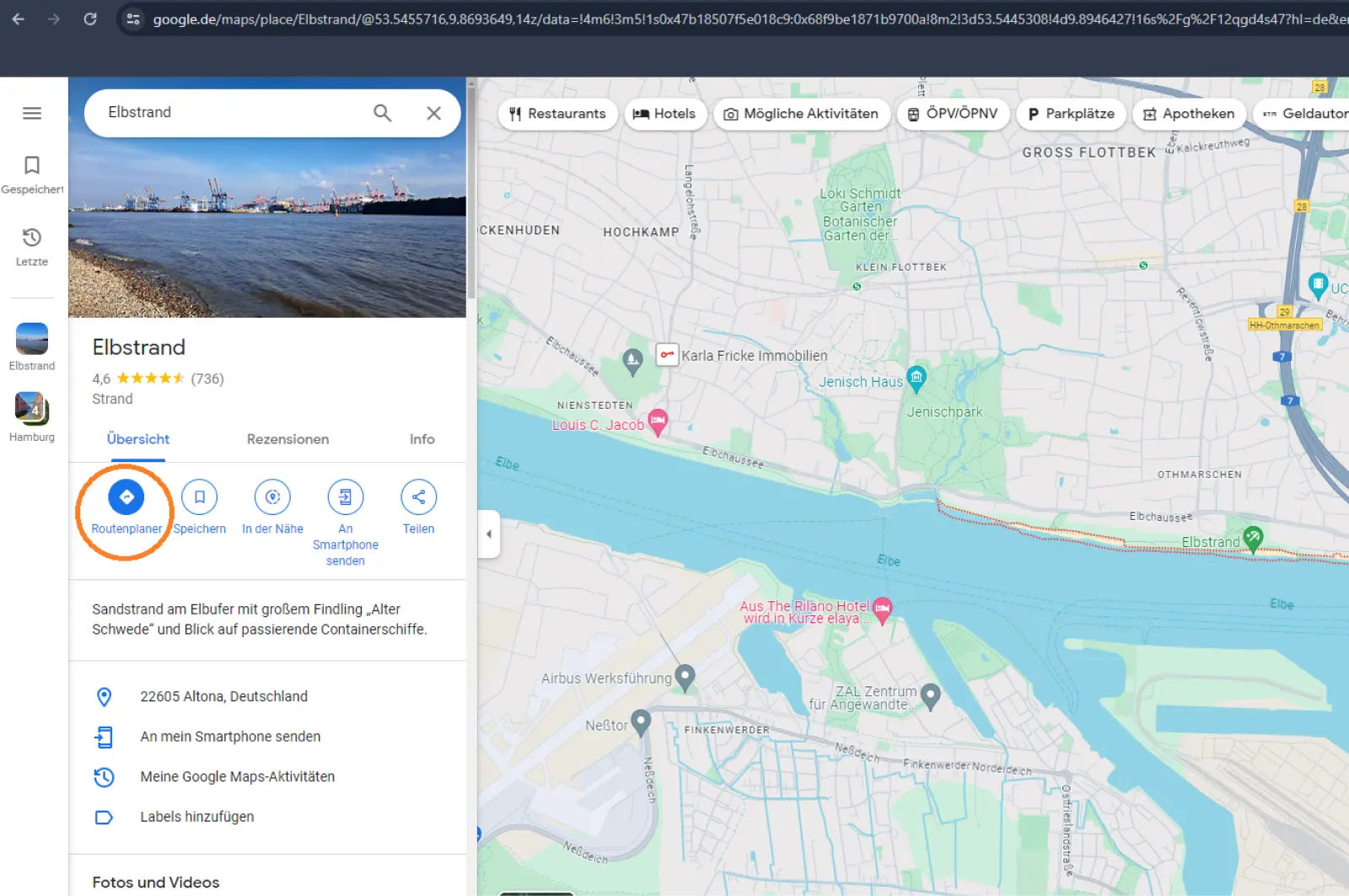Clear the search with X icon

coord(433,113)
